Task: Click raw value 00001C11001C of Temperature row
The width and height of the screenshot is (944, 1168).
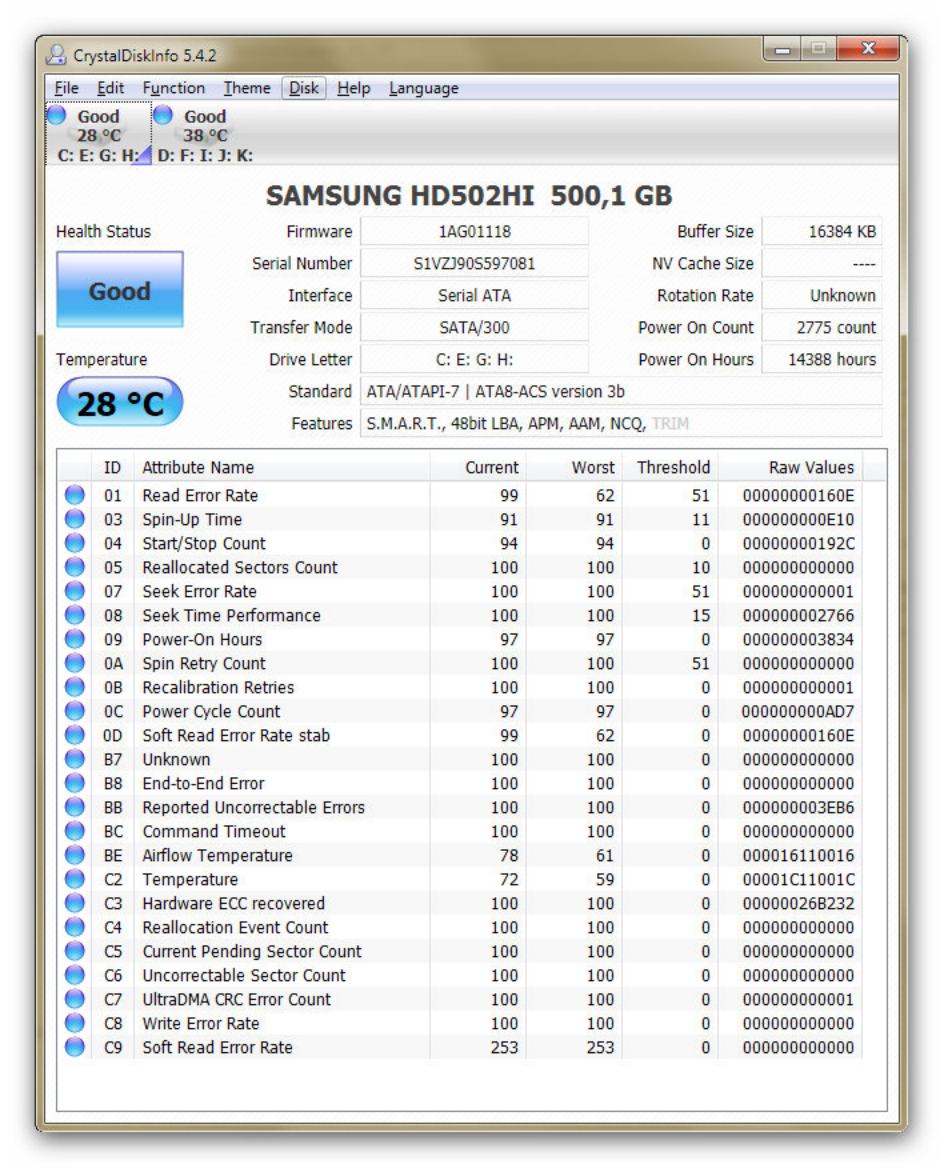Action: (x=798, y=879)
